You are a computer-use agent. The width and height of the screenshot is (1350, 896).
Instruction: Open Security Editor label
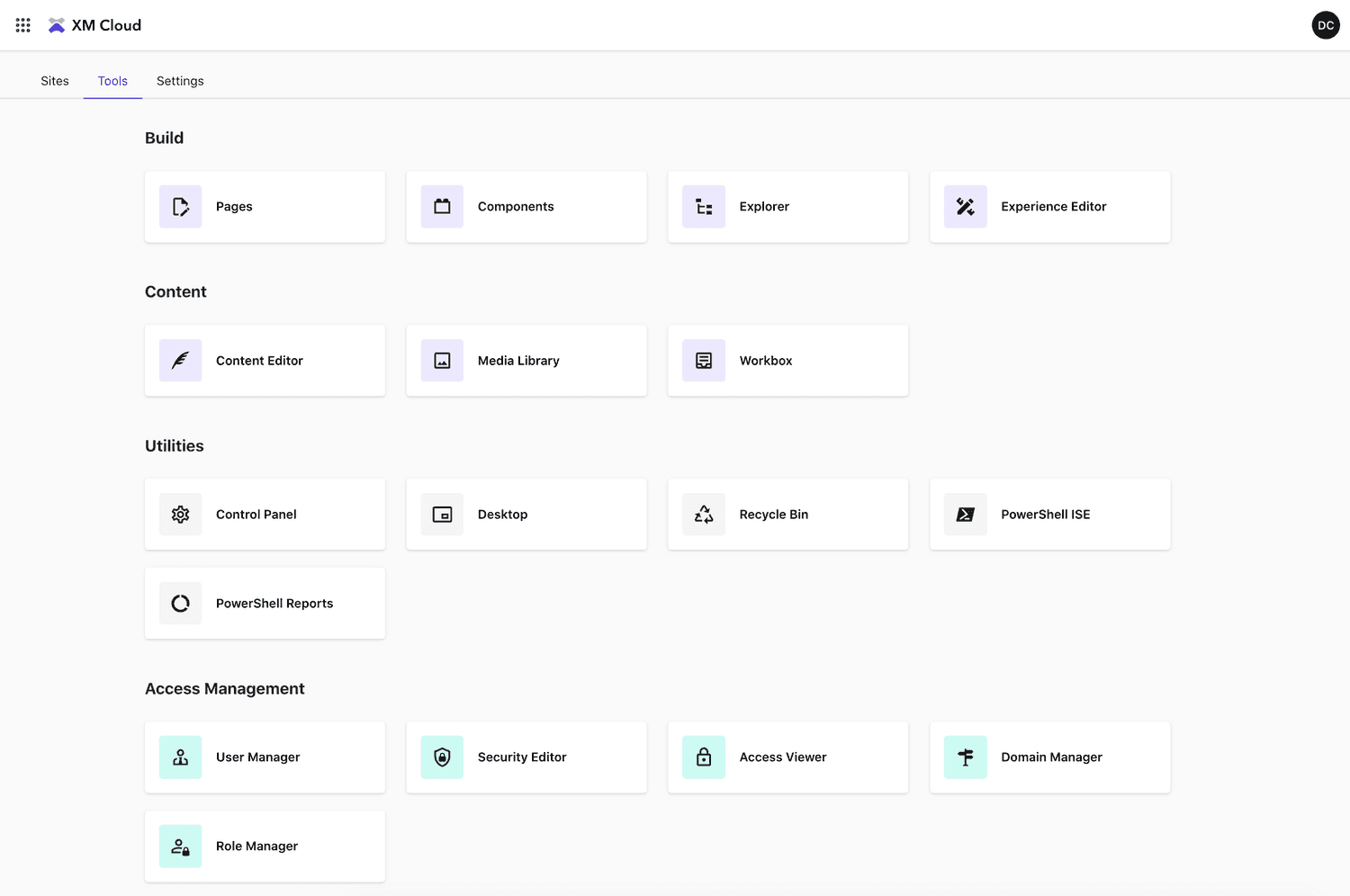522,757
